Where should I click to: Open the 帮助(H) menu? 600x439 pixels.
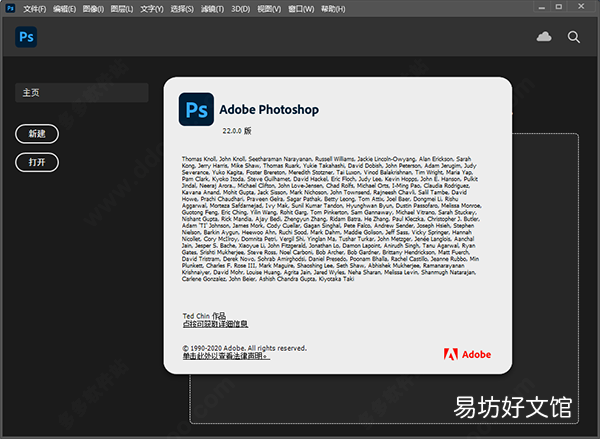[333, 9]
